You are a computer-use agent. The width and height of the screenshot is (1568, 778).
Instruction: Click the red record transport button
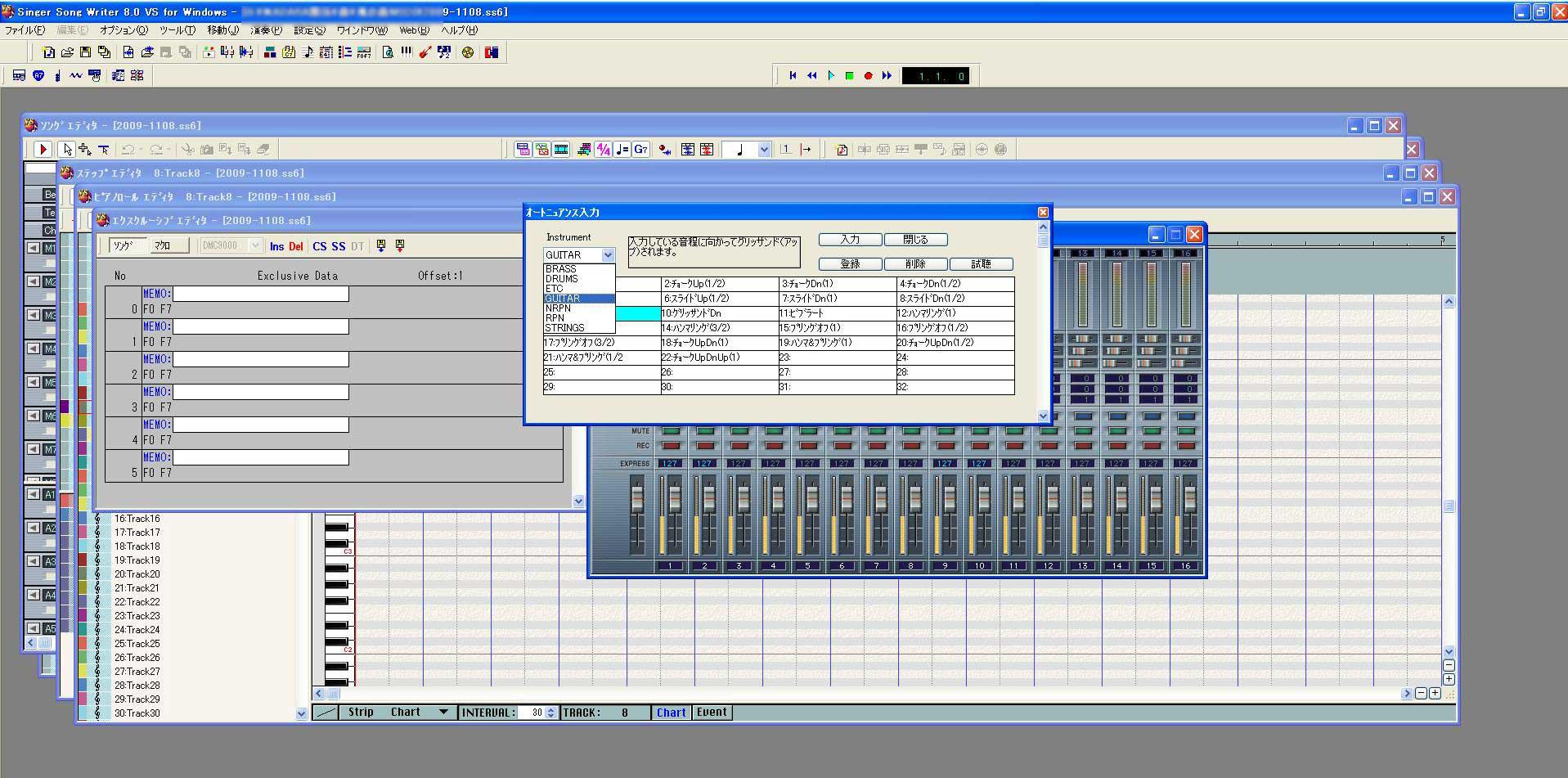pyautogui.click(x=869, y=75)
